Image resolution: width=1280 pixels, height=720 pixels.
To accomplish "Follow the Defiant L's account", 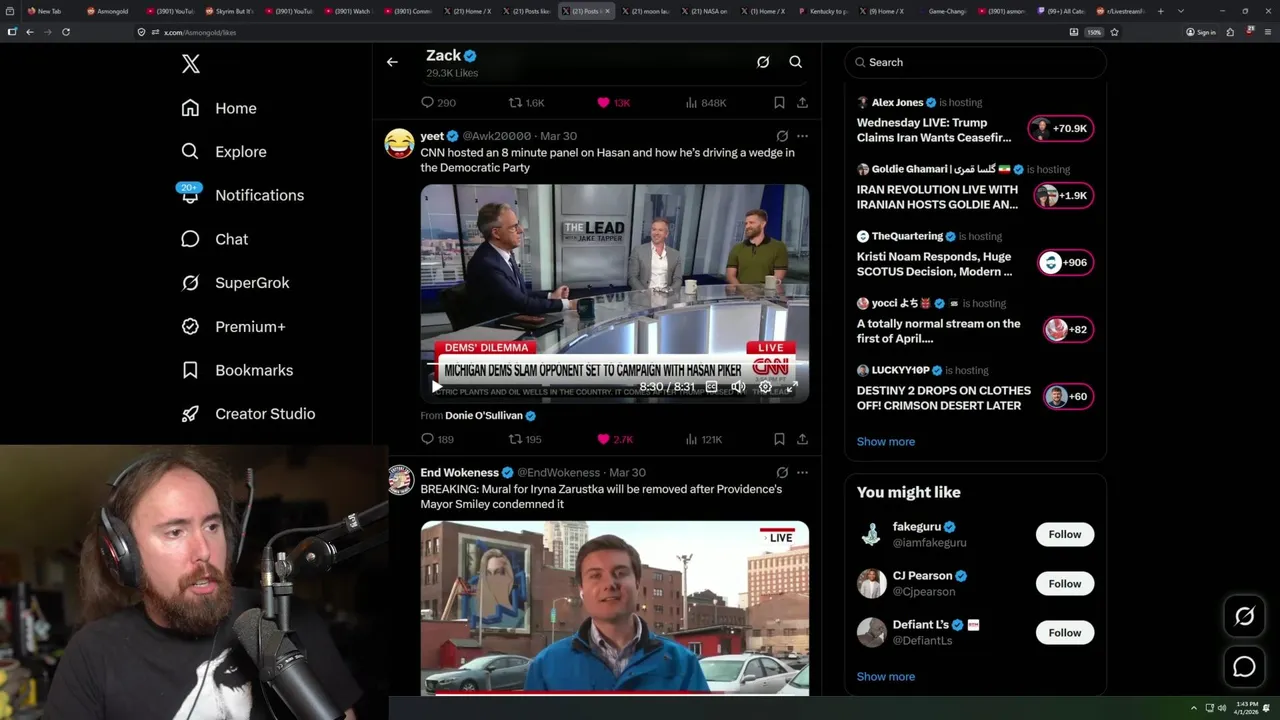I will (x=1065, y=632).
